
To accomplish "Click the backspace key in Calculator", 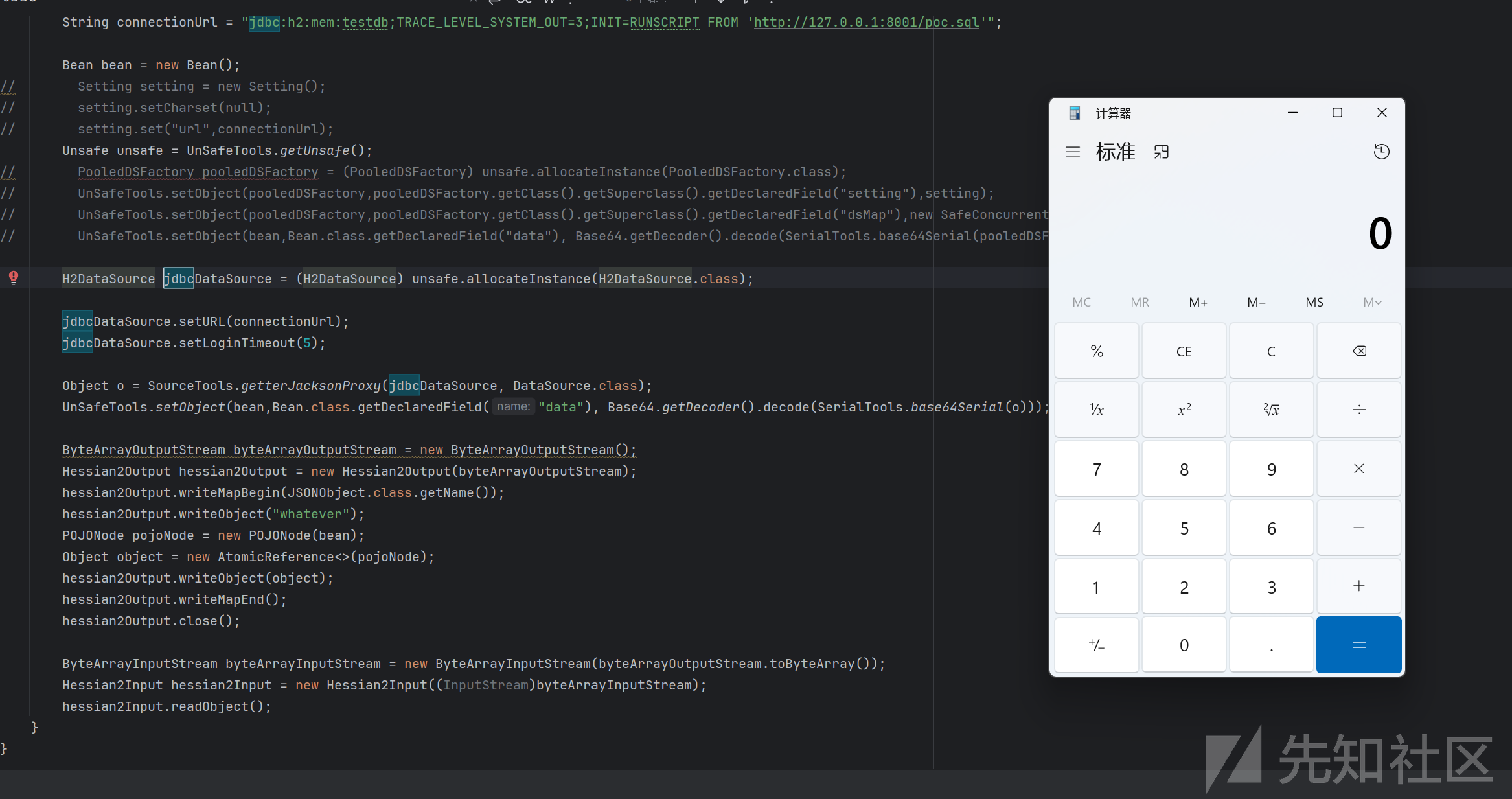I will (x=1359, y=351).
